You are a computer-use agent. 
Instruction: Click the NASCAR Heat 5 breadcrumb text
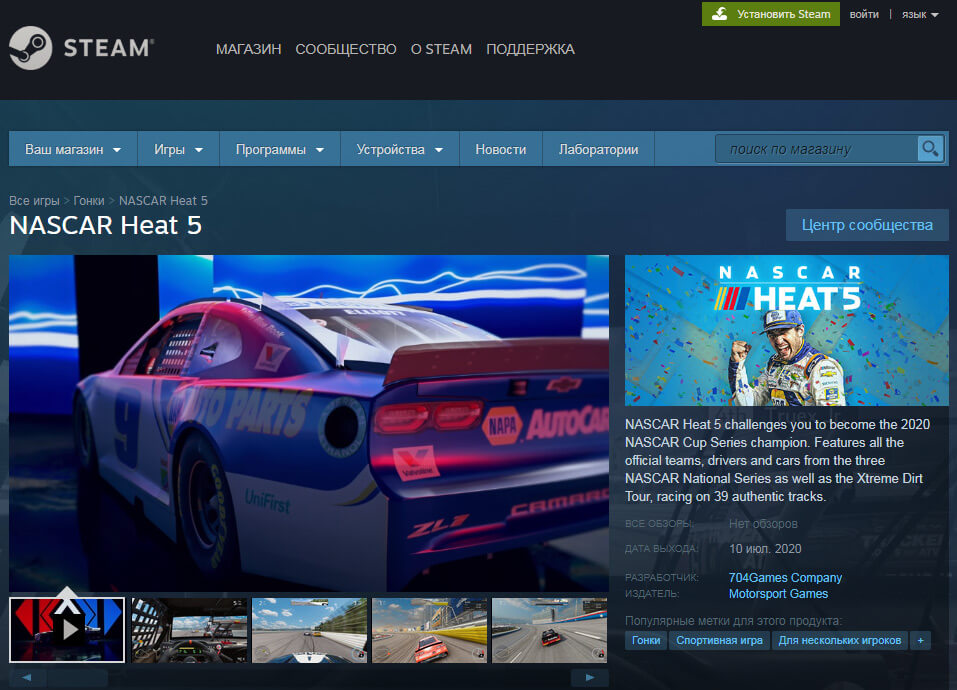pos(163,201)
